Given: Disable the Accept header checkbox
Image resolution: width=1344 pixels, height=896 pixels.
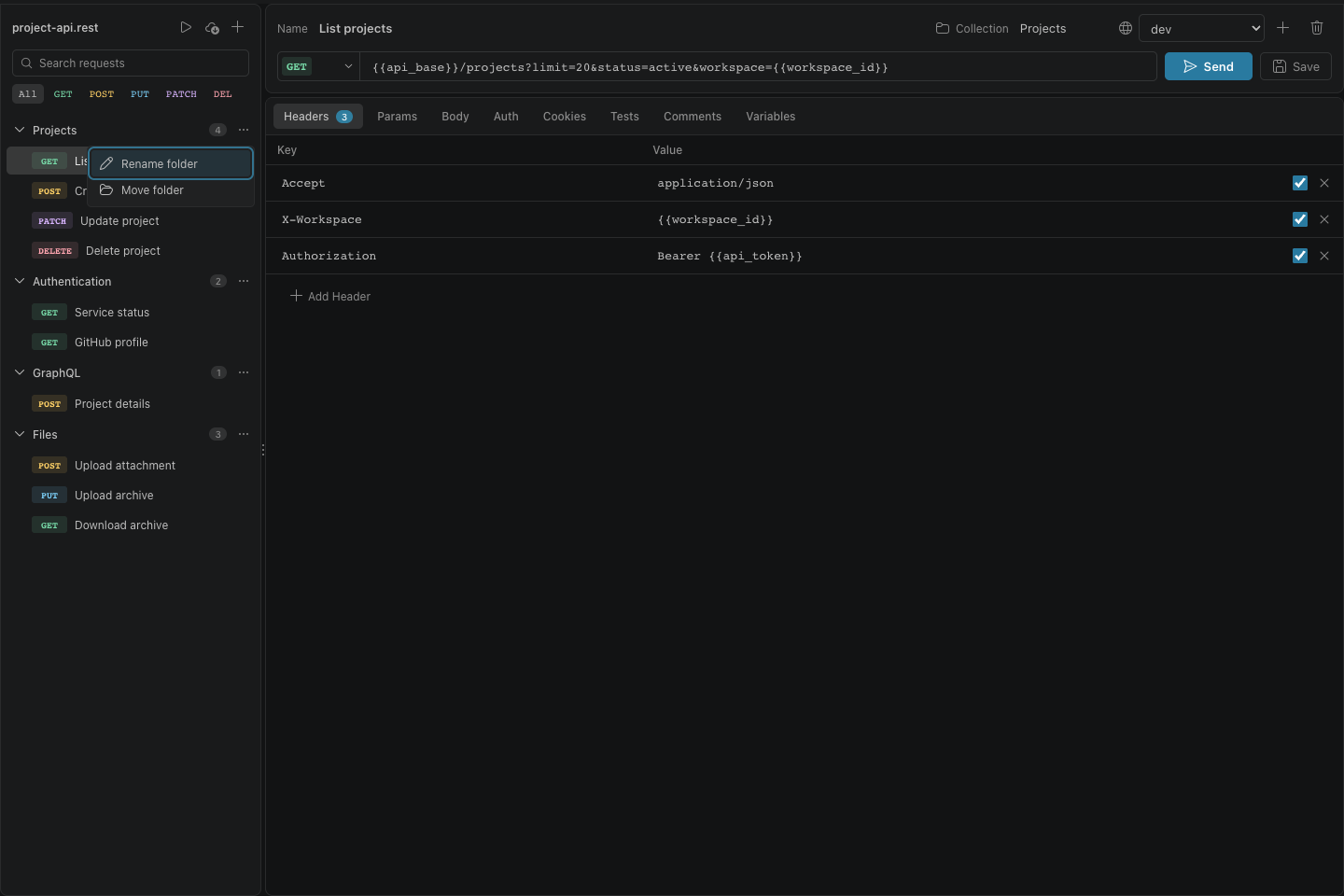Looking at the screenshot, I should (x=1300, y=183).
